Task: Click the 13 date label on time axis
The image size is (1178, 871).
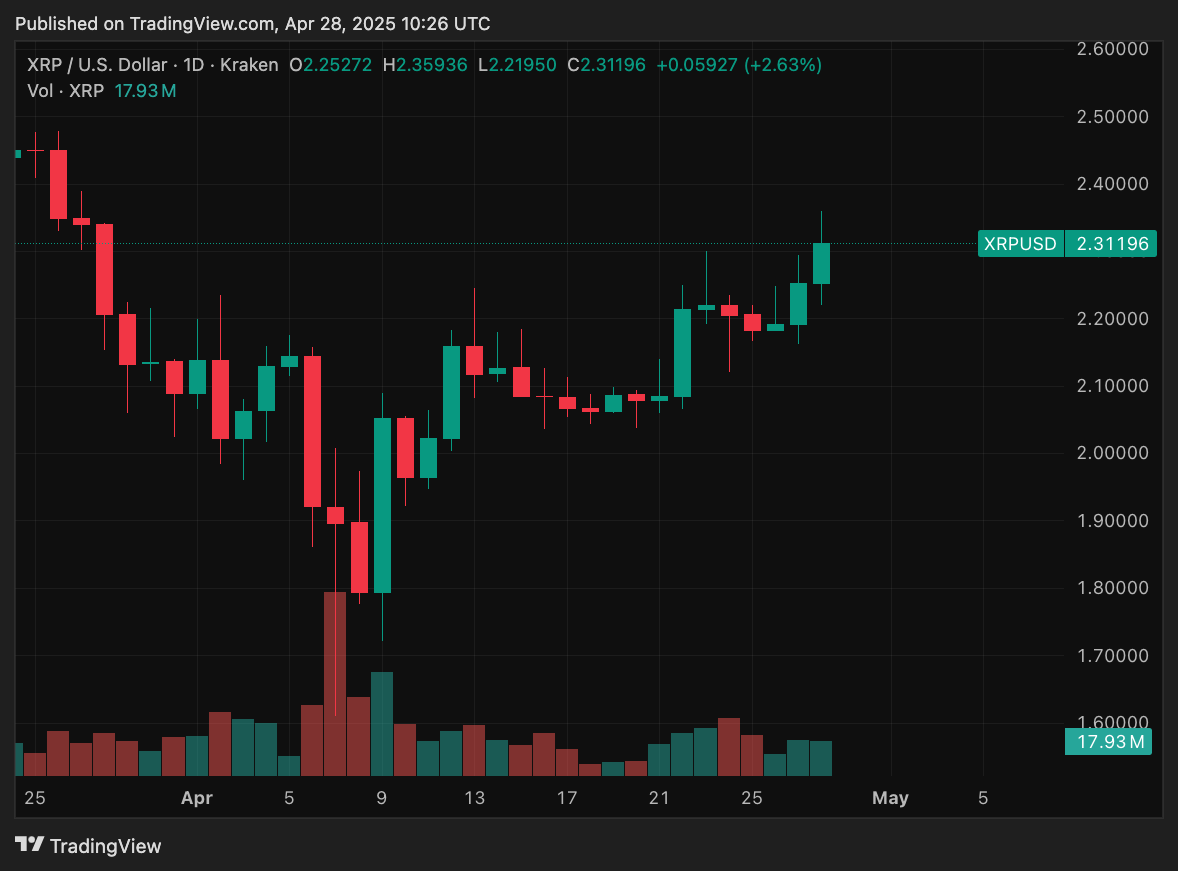Action: coord(474,798)
